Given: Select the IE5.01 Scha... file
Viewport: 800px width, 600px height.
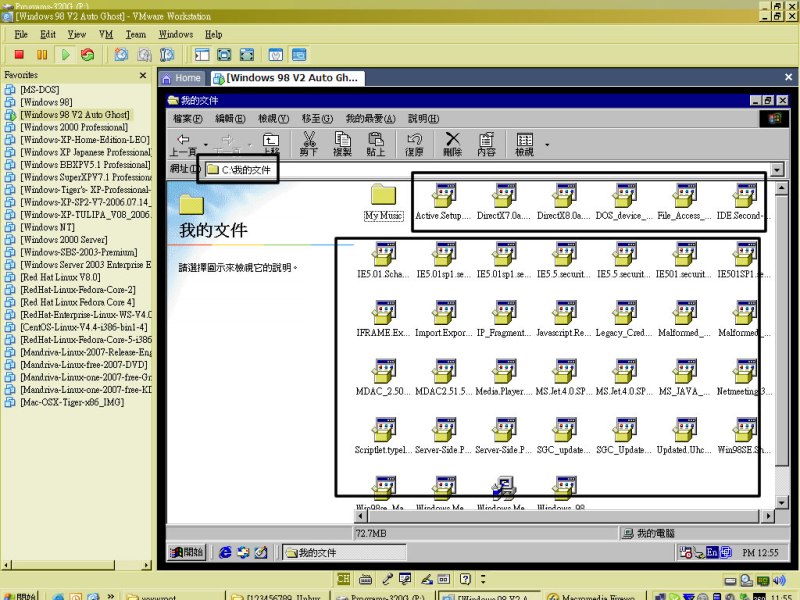Looking at the screenshot, I should click(x=384, y=261).
